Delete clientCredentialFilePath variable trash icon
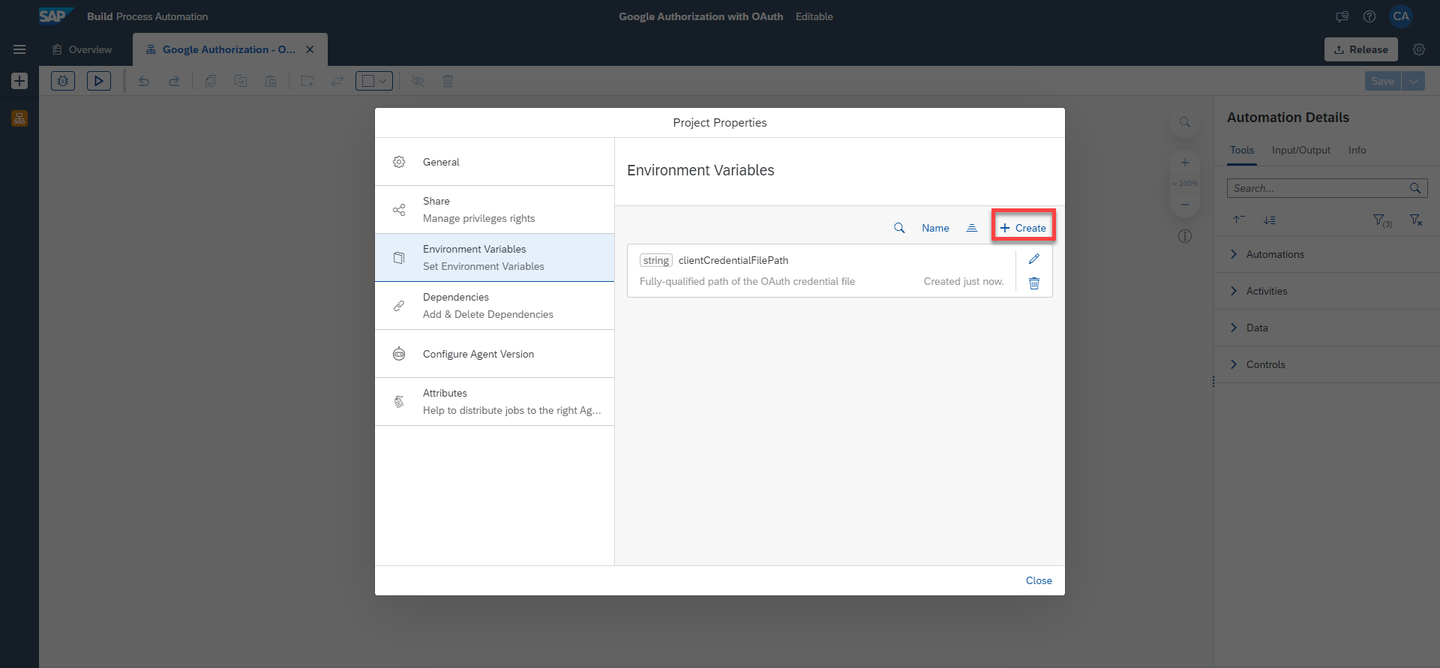This screenshot has height=668, width=1440. click(1034, 283)
